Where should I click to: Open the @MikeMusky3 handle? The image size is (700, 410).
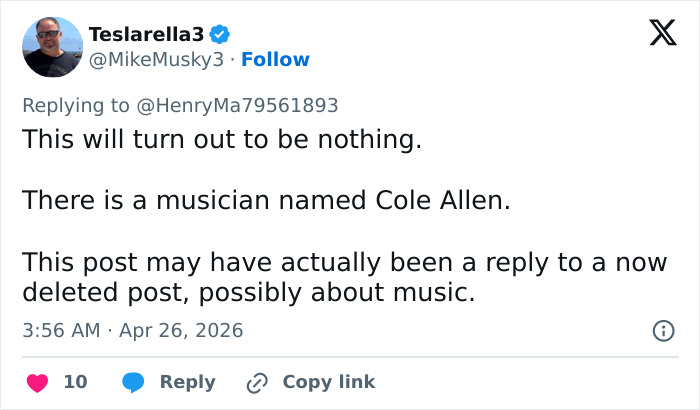[156, 60]
